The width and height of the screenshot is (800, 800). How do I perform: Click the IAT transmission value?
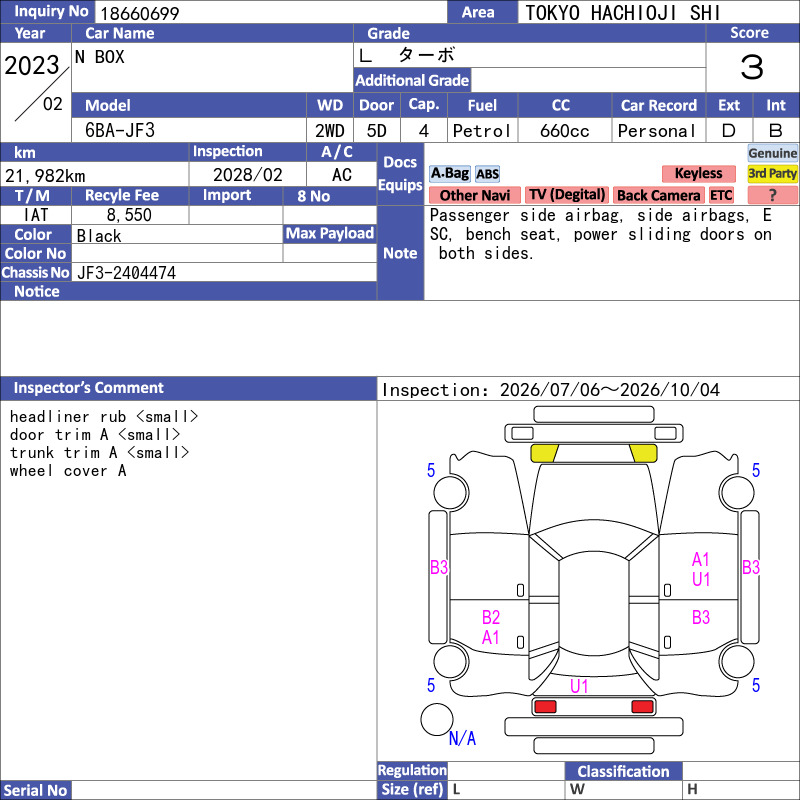coord(36,215)
